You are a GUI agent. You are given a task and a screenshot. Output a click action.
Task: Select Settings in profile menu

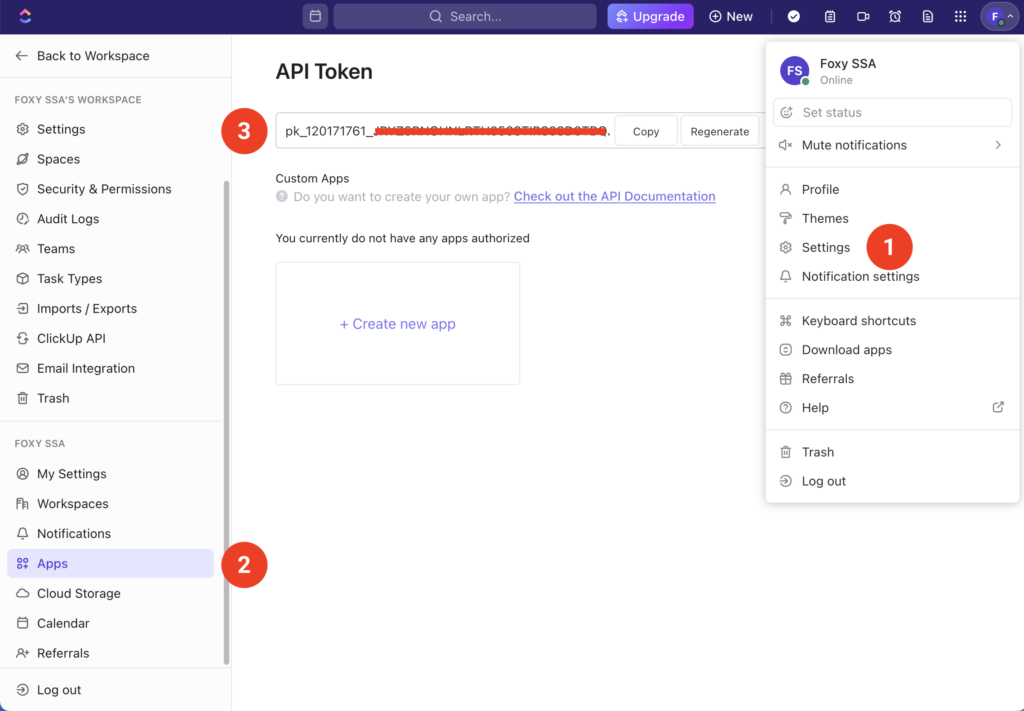click(x=825, y=247)
